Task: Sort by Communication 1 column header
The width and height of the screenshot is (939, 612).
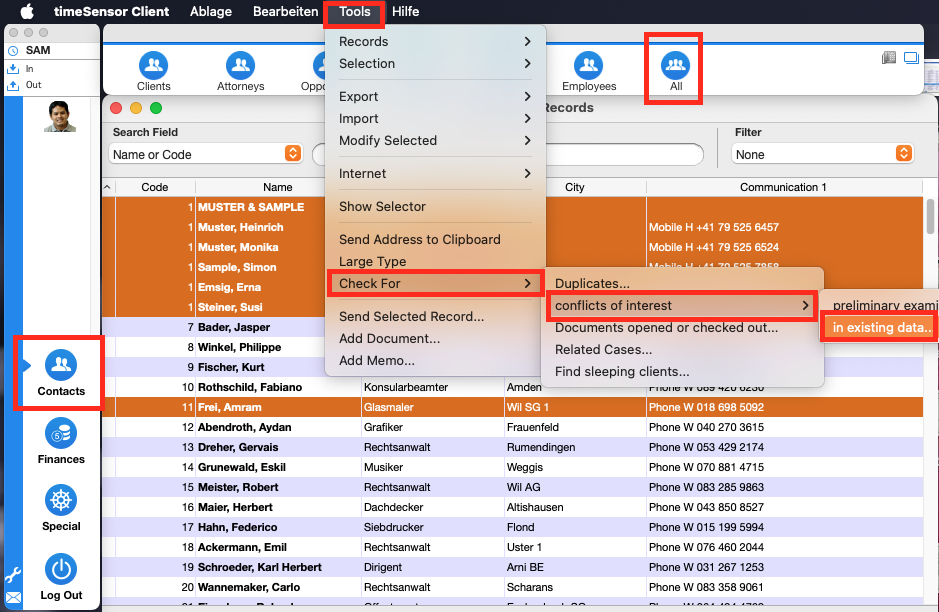Action: pyautogui.click(x=783, y=187)
